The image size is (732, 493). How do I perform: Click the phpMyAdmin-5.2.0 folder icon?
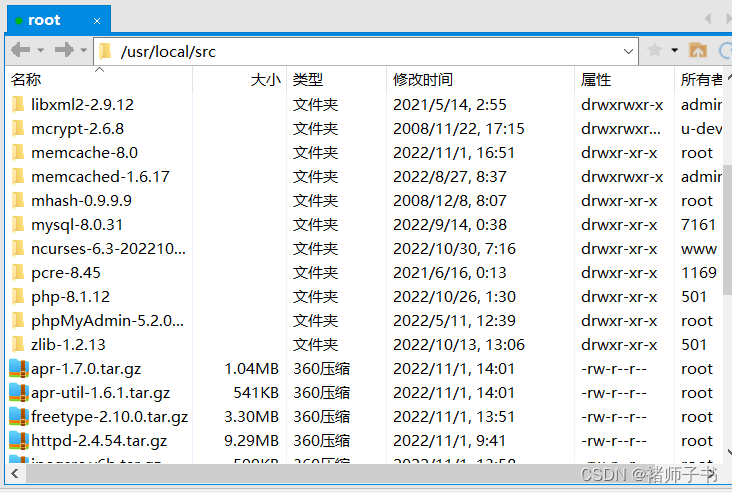18,320
